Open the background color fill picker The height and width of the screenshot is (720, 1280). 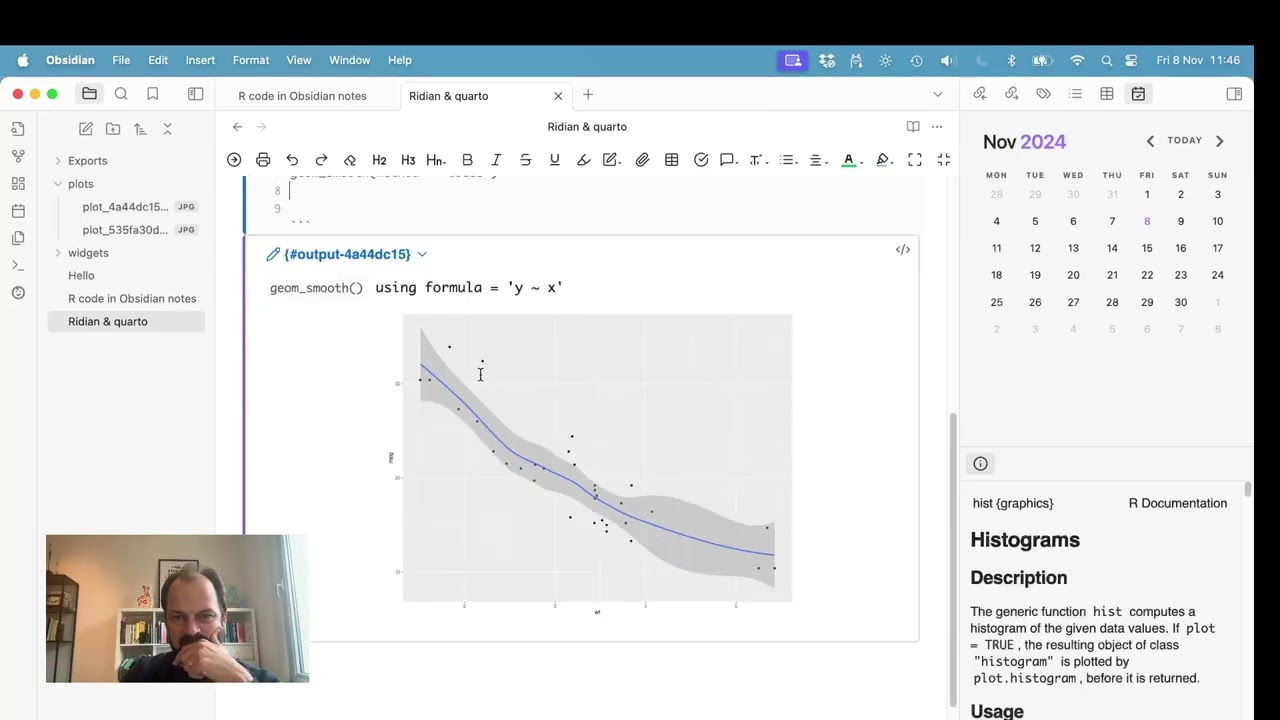883,160
